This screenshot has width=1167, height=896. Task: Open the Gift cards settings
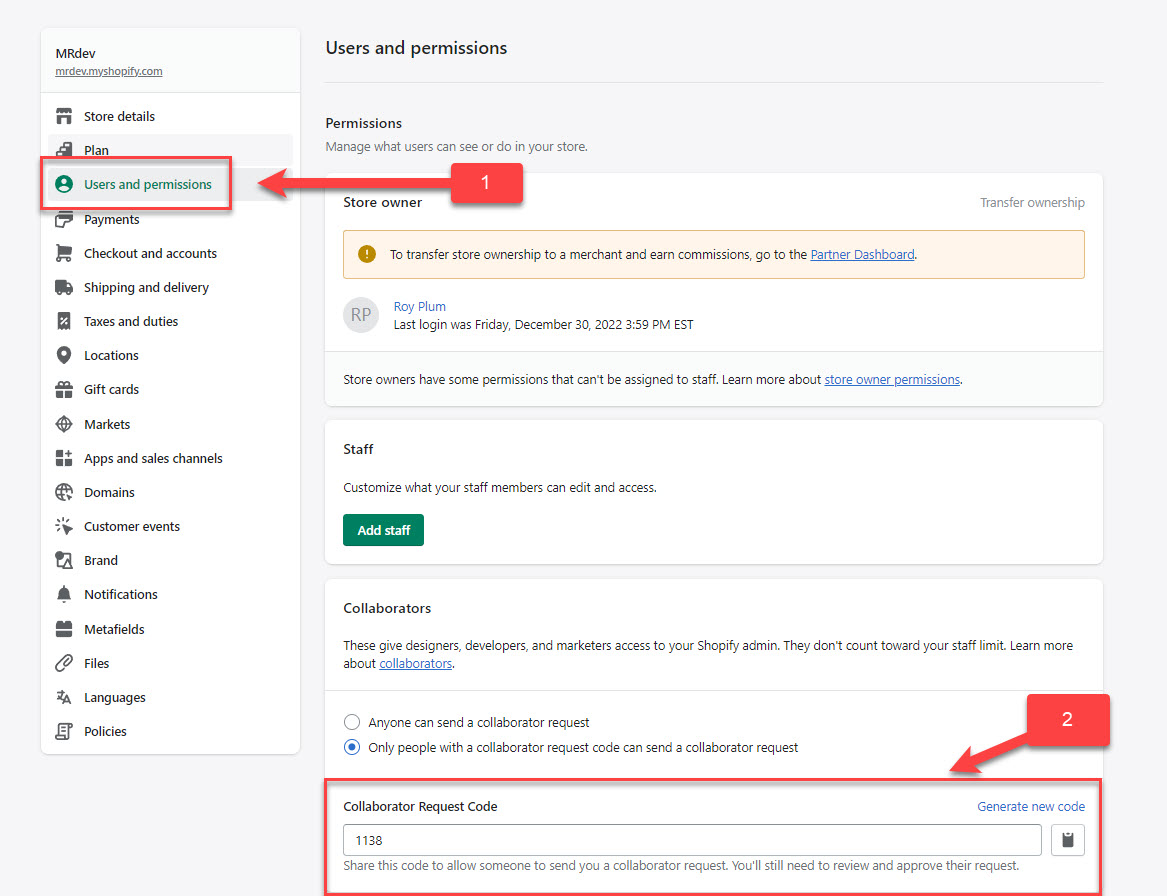[113, 389]
